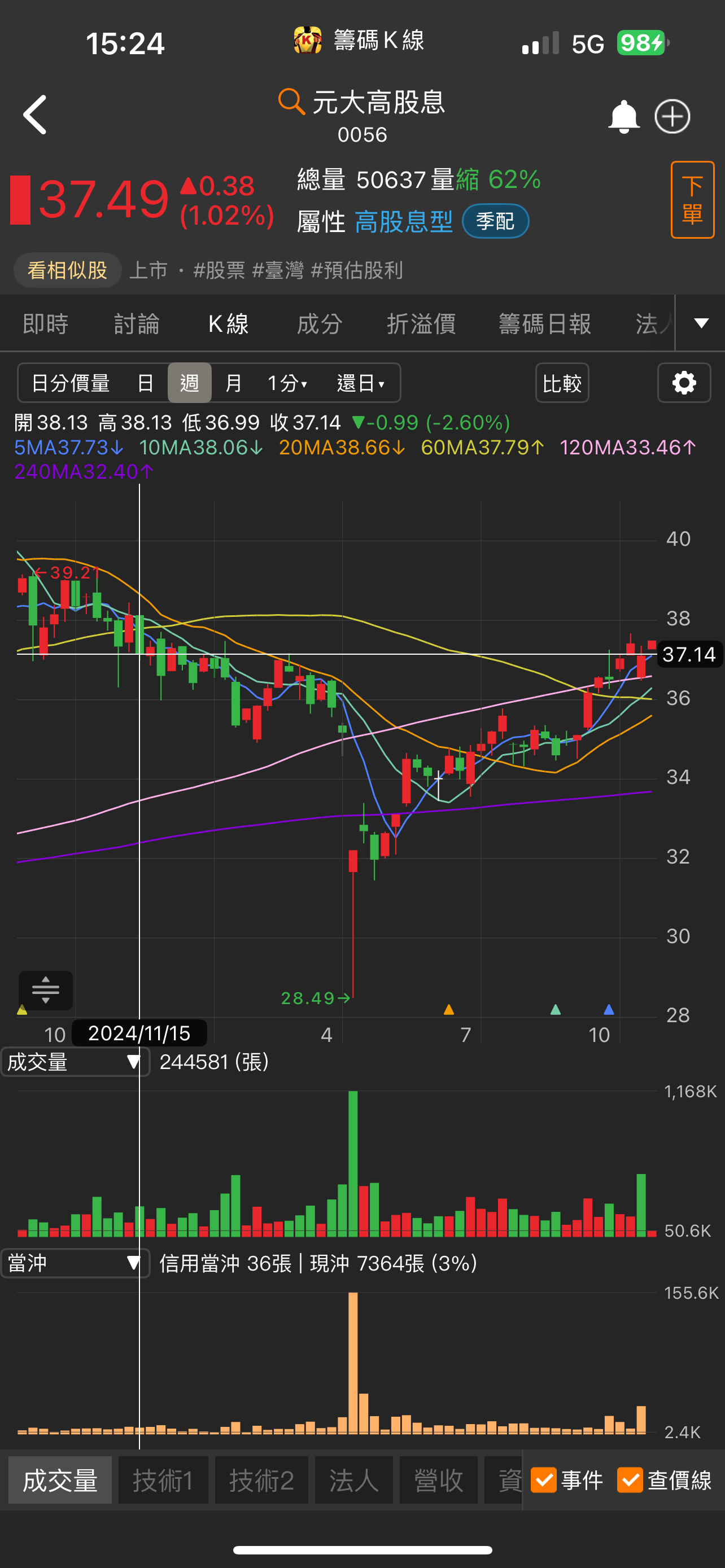Tap the orange event triangle marker

(449, 1009)
